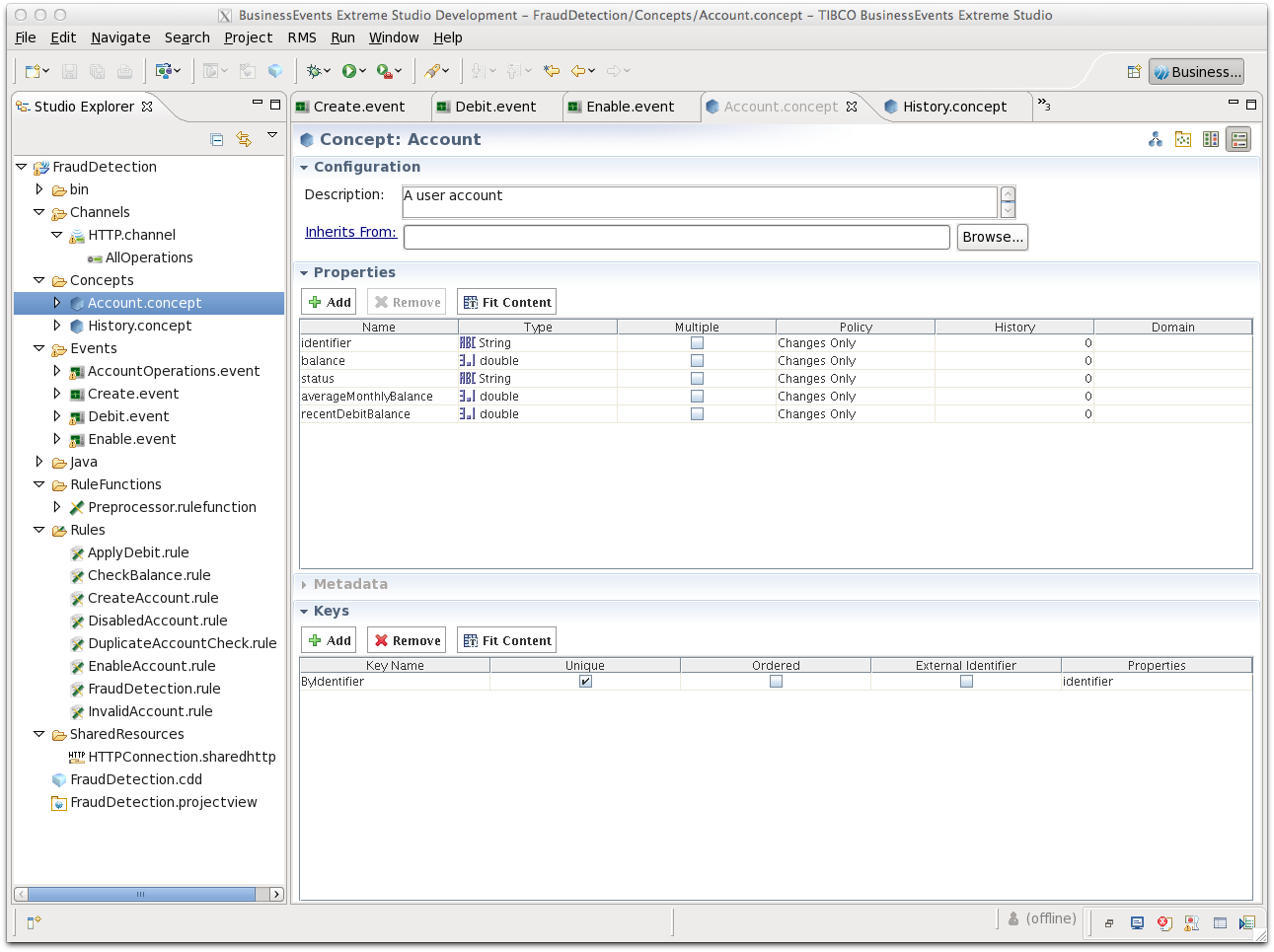
Task: Click the restore views status bar icon
Action: point(1109,923)
